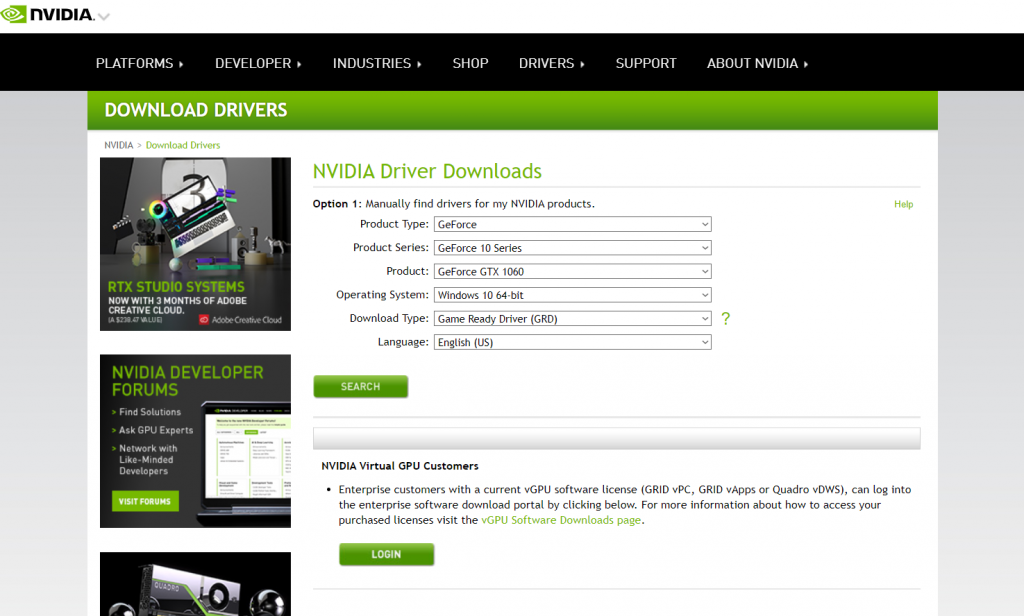The width and height of the screenshot is (1024, 616).
Task: Click SUPPORT in the top navigation
Action: (646, 63)
